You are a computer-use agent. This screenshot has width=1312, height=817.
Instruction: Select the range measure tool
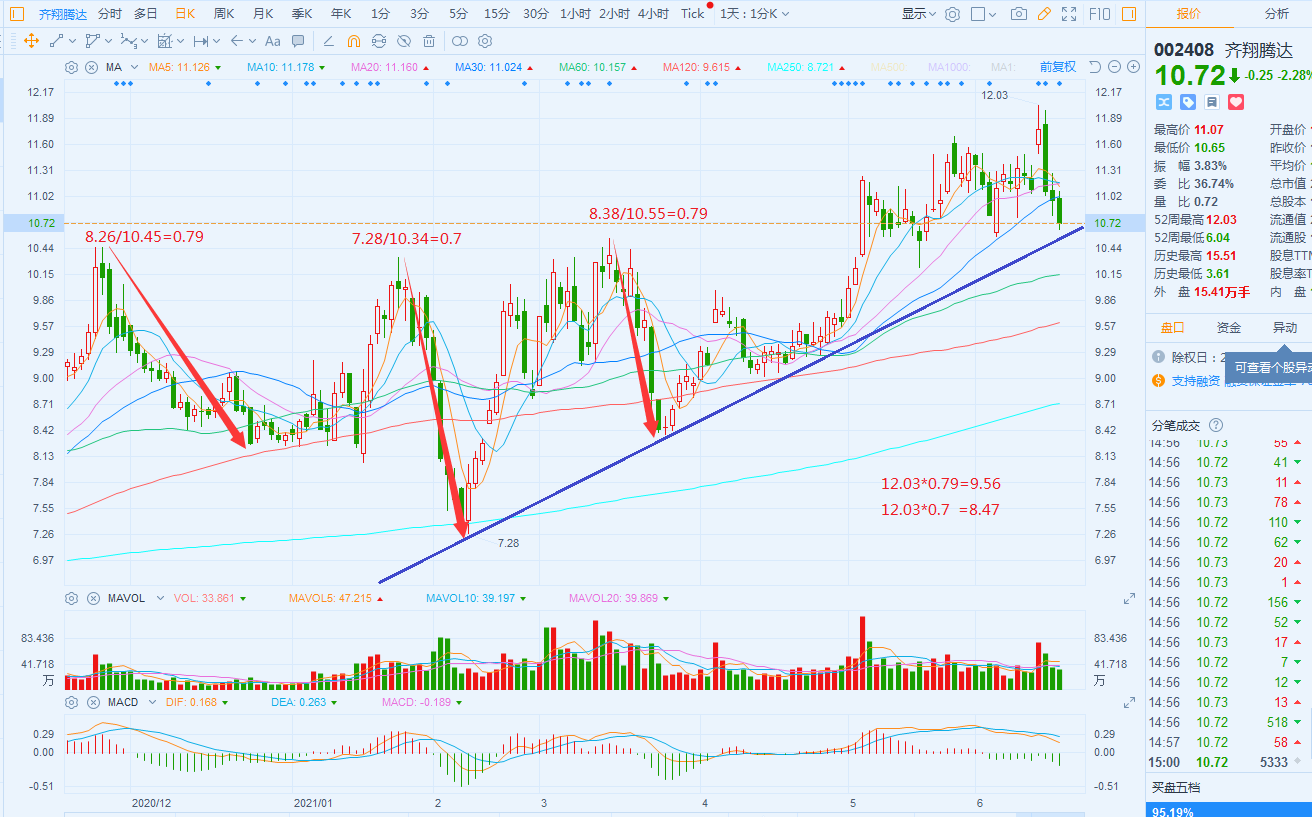pyautogui.click(x=201, y=41)
